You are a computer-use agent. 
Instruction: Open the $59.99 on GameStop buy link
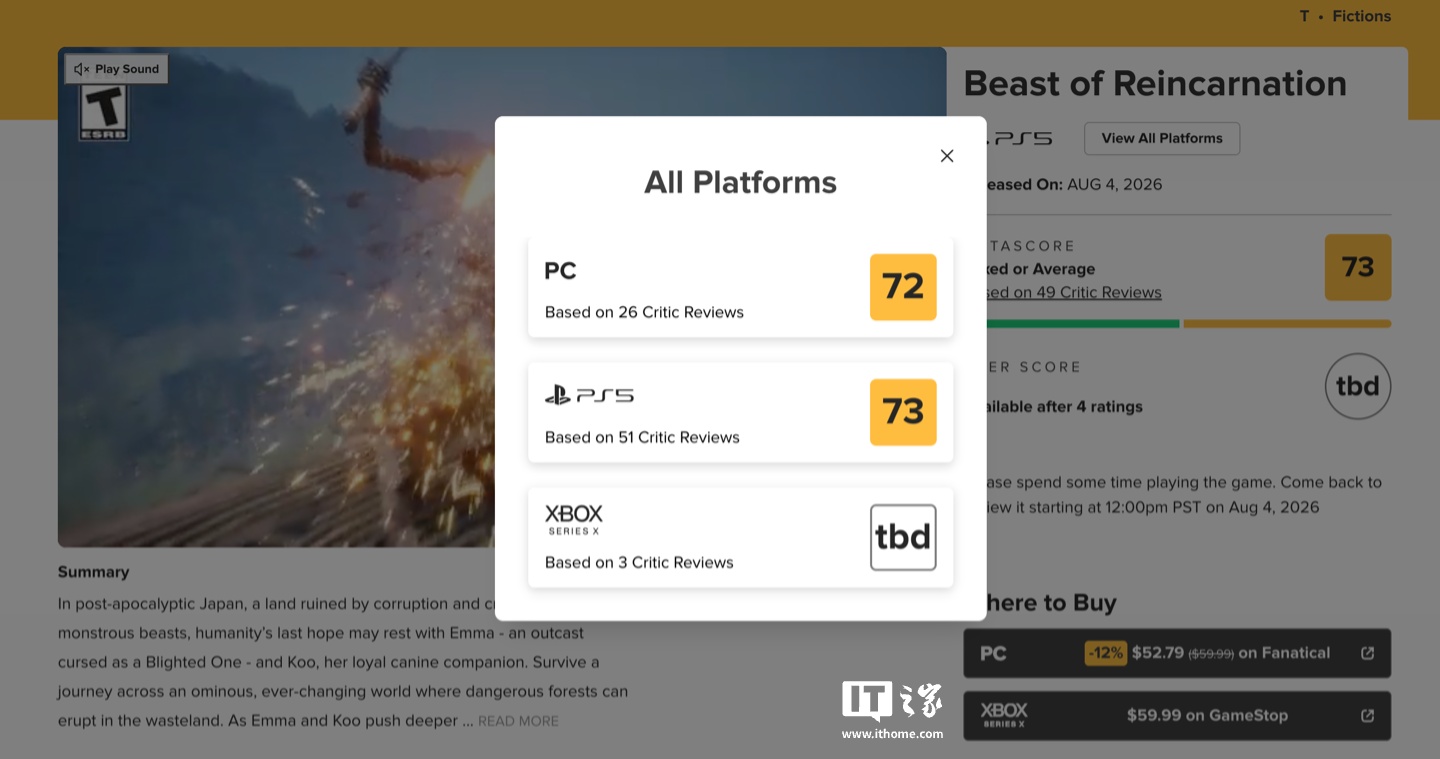(x=1177, y=716)
